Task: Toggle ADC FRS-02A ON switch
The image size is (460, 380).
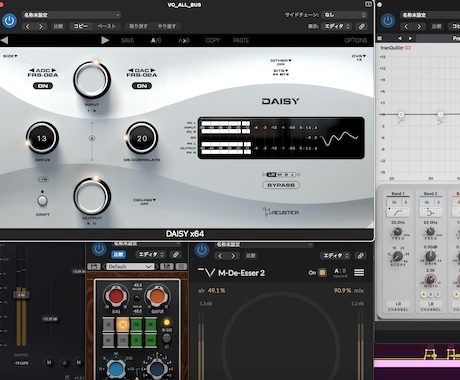Action: [x=43, y=86]
